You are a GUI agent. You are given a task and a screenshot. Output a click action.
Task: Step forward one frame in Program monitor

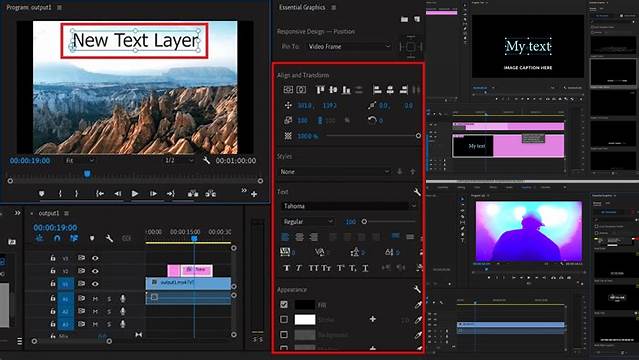tap(153, 194)
